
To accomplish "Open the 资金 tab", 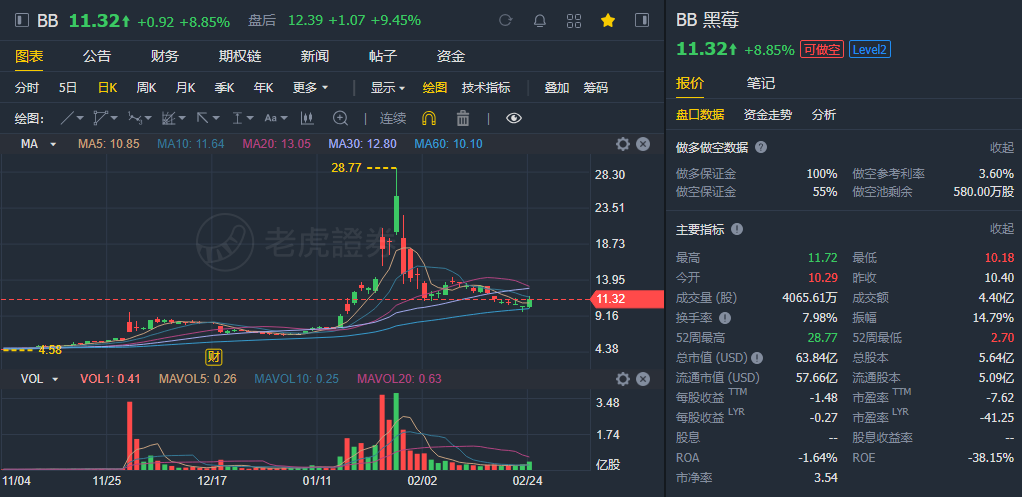I will (451, 57).
